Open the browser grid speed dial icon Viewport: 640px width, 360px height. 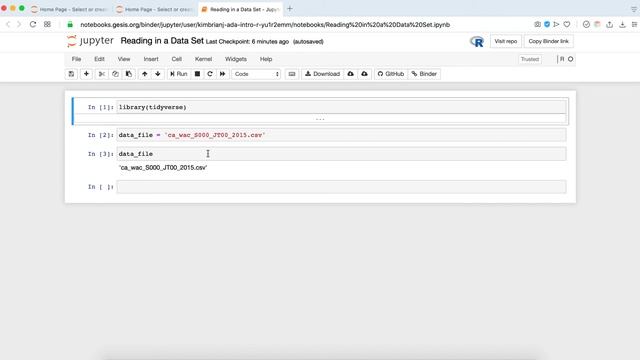pos(47,24)
